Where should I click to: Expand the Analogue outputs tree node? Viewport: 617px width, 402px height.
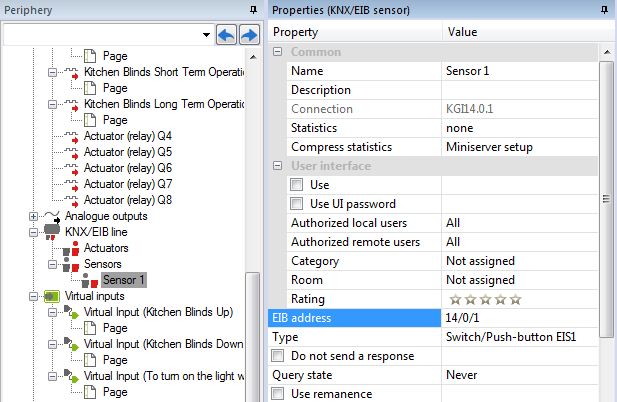click(x=34, y=216)
